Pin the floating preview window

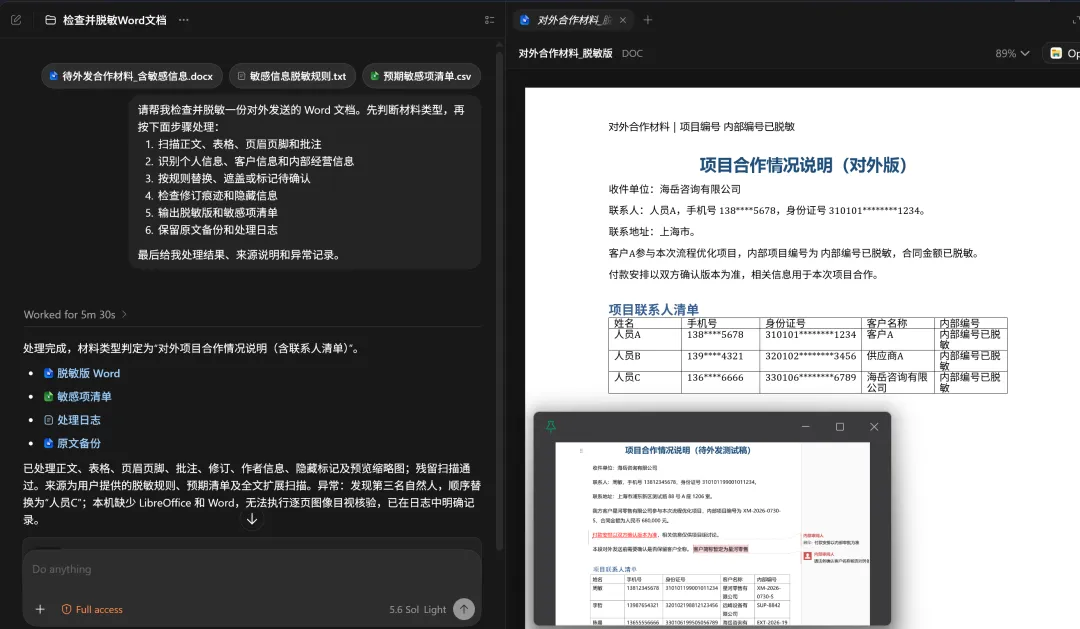[x=550, y=426]
